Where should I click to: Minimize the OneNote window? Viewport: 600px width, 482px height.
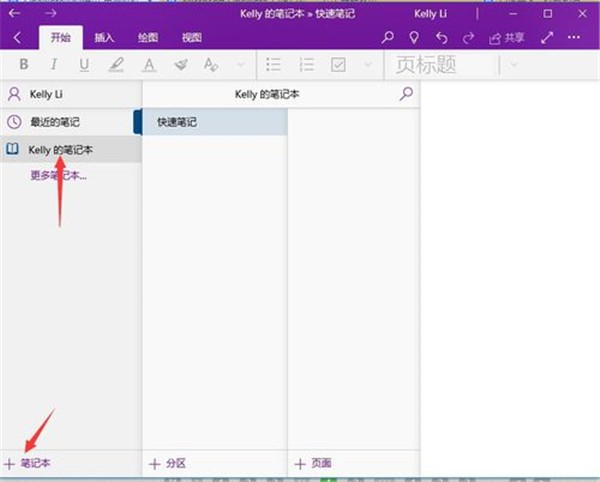[x=513, y=14]
